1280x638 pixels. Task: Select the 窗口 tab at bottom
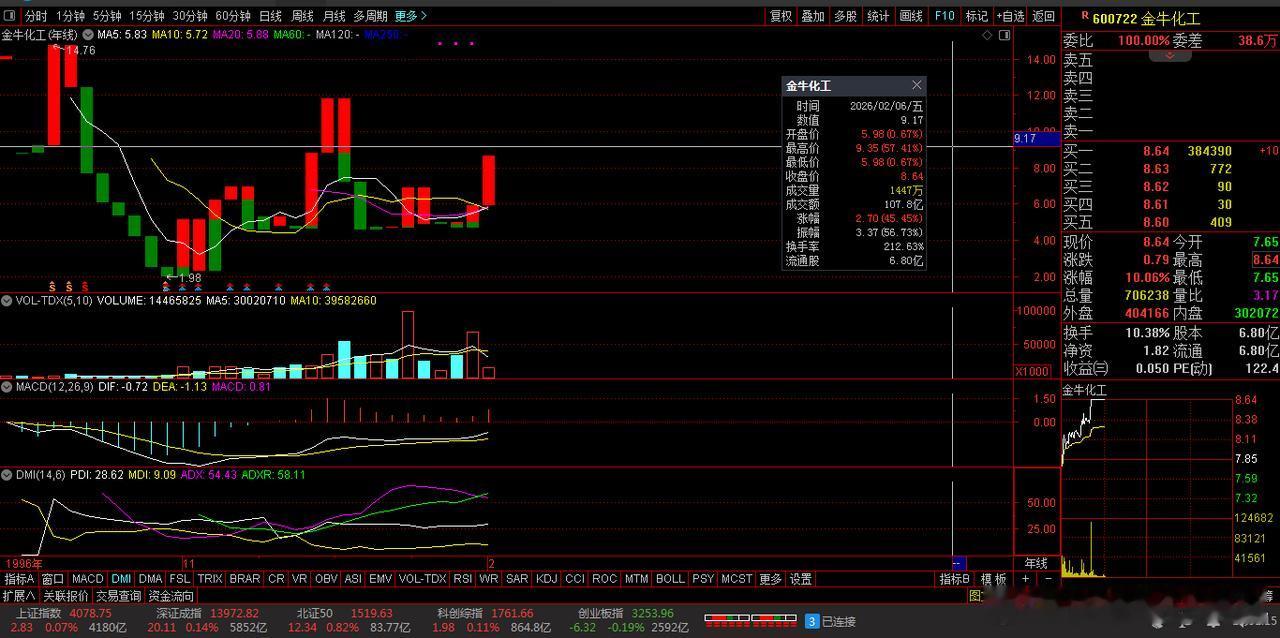click(53, 579)
